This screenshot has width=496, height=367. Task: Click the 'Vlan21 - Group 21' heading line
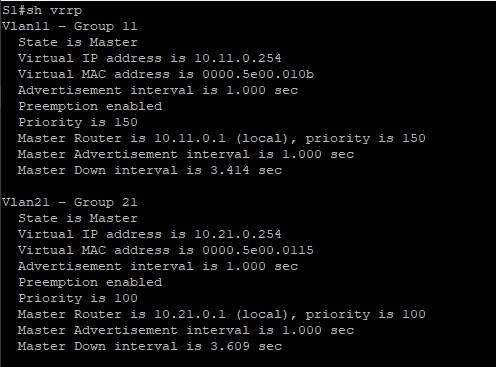tap(70, 202)
